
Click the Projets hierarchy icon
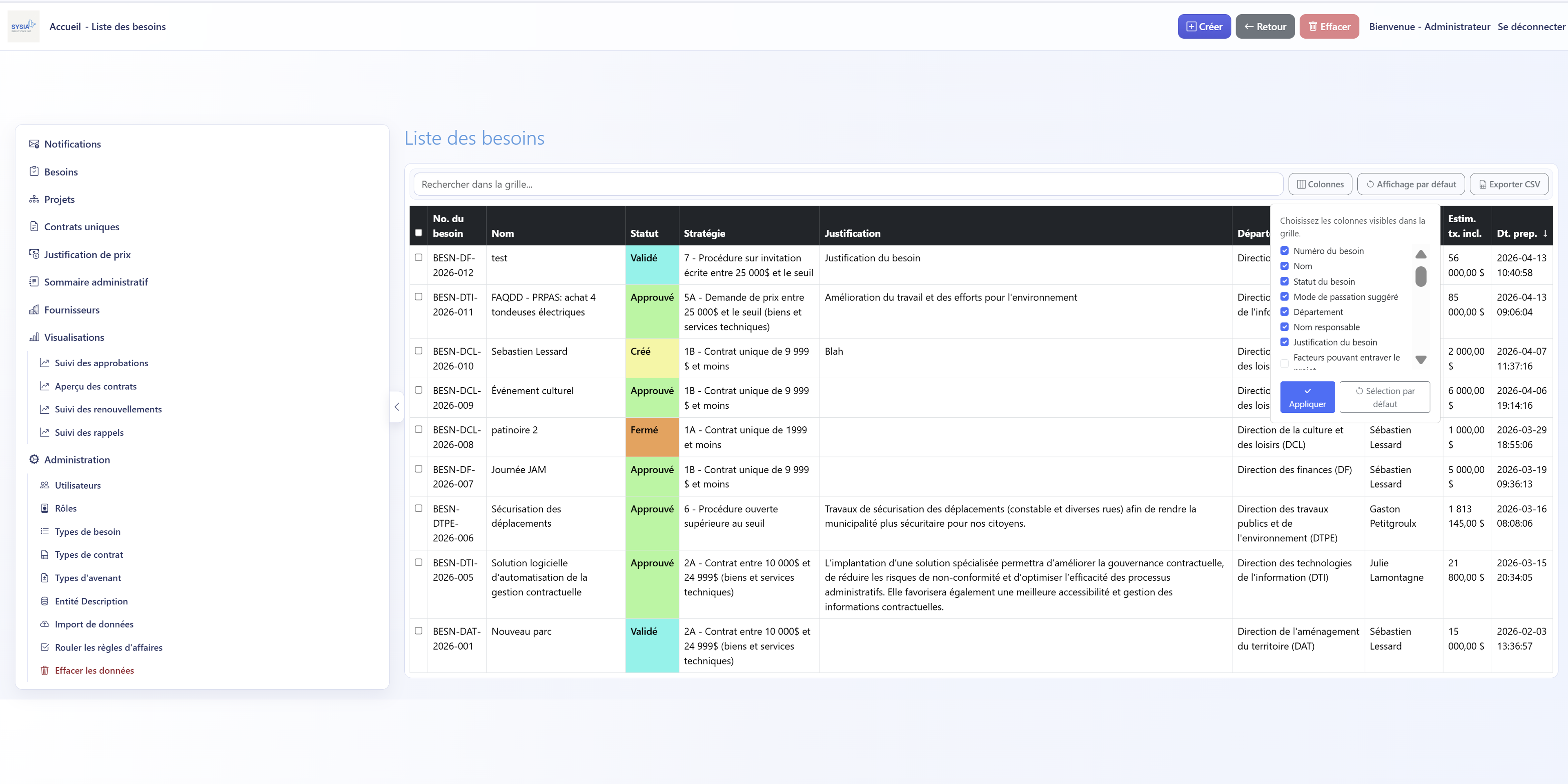pos(34,199)
